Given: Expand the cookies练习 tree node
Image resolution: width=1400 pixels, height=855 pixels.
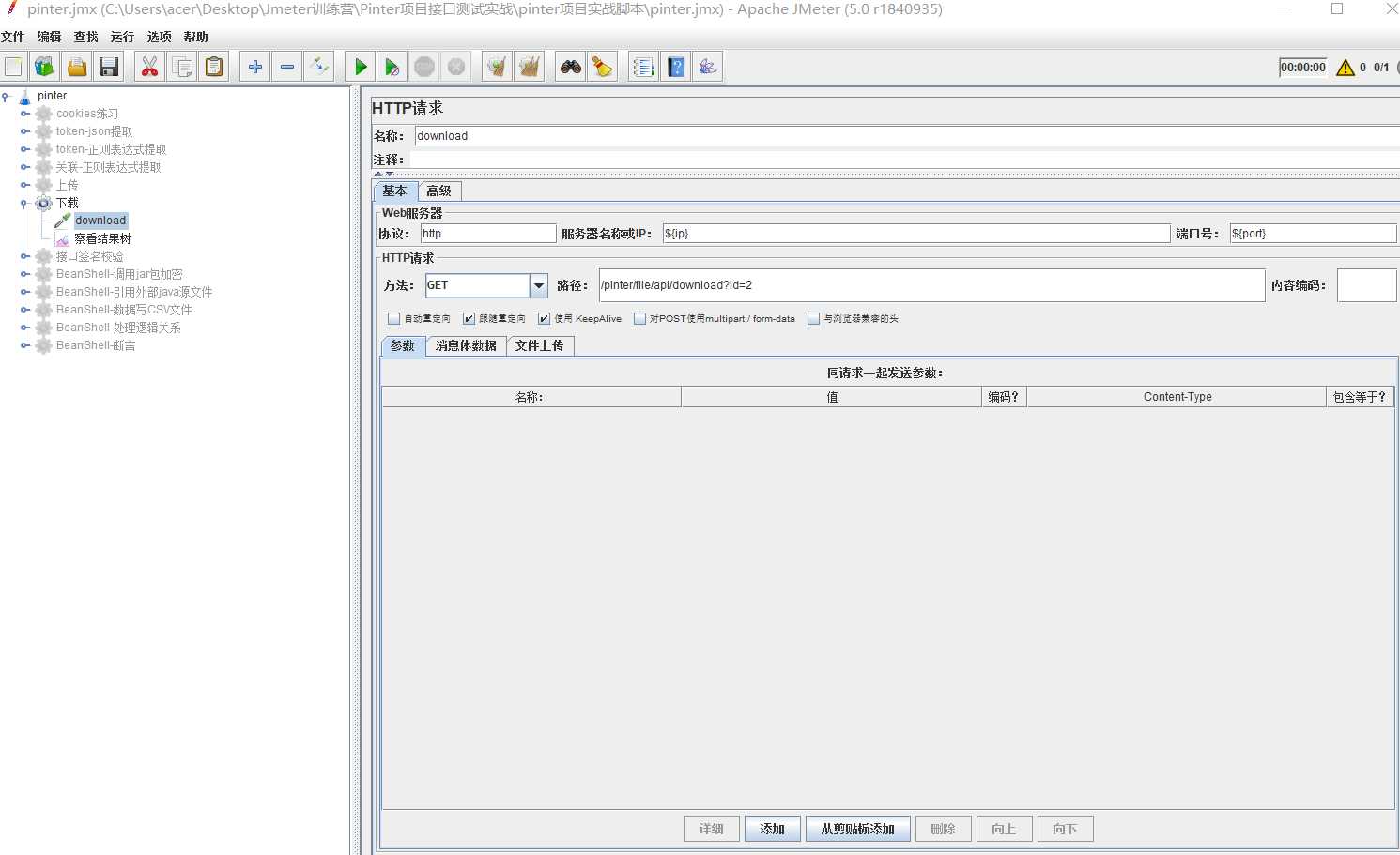Looking at the screenshot, I should pyautogui.click(x=24, y=114).
